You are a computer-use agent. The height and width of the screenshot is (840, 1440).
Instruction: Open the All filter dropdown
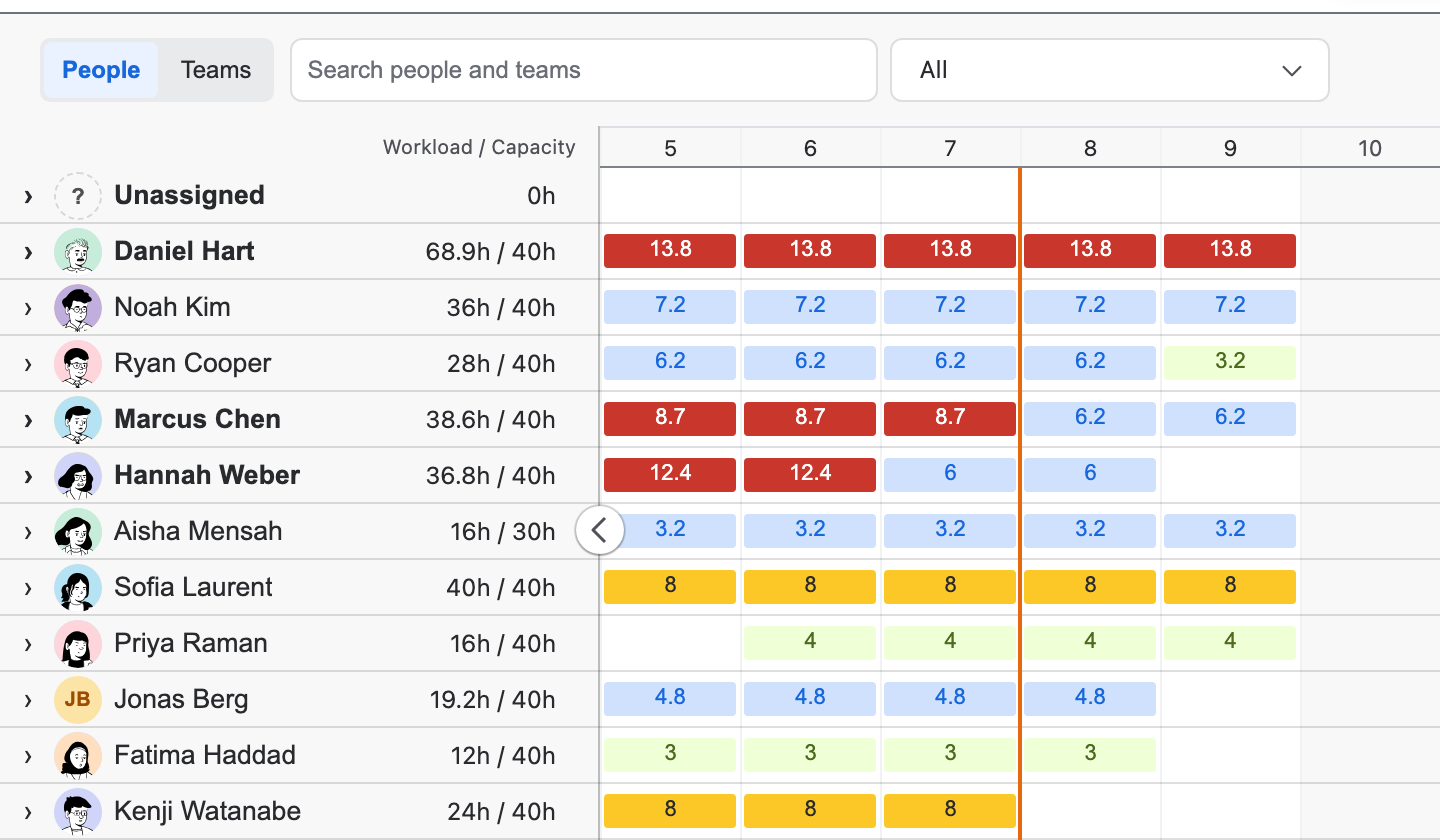[x=1110, y=70]
